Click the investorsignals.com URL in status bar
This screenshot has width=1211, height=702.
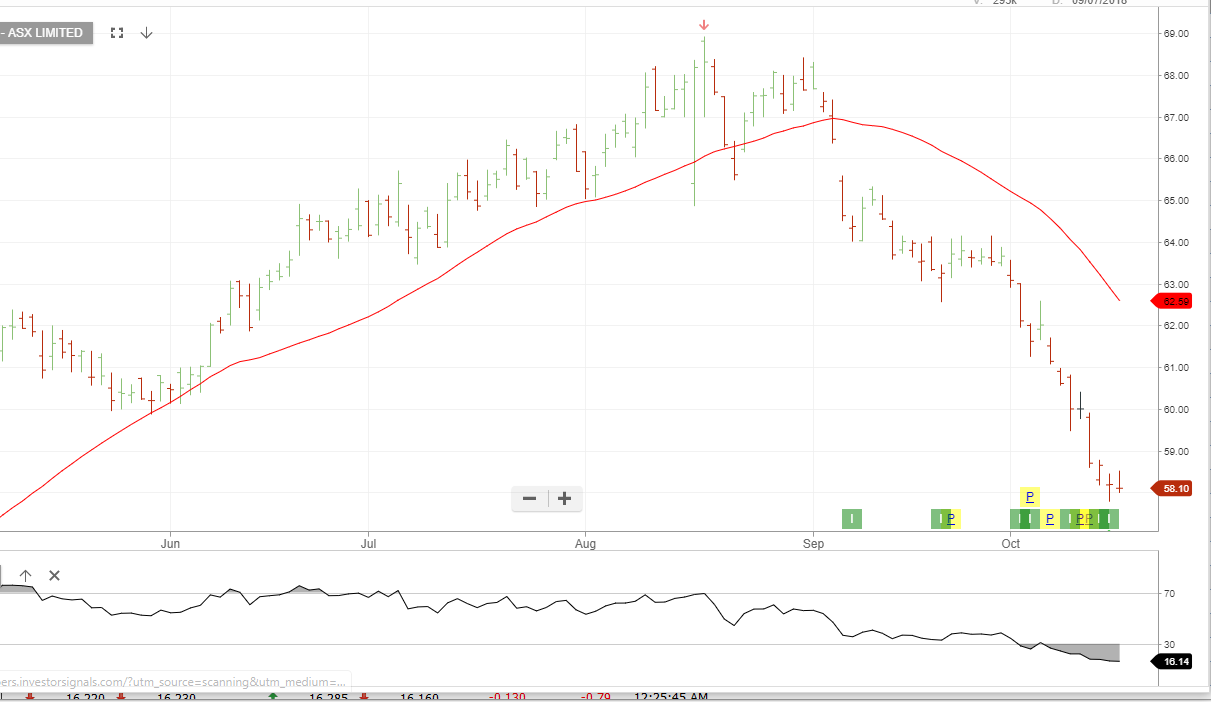[x=174, y=680]
